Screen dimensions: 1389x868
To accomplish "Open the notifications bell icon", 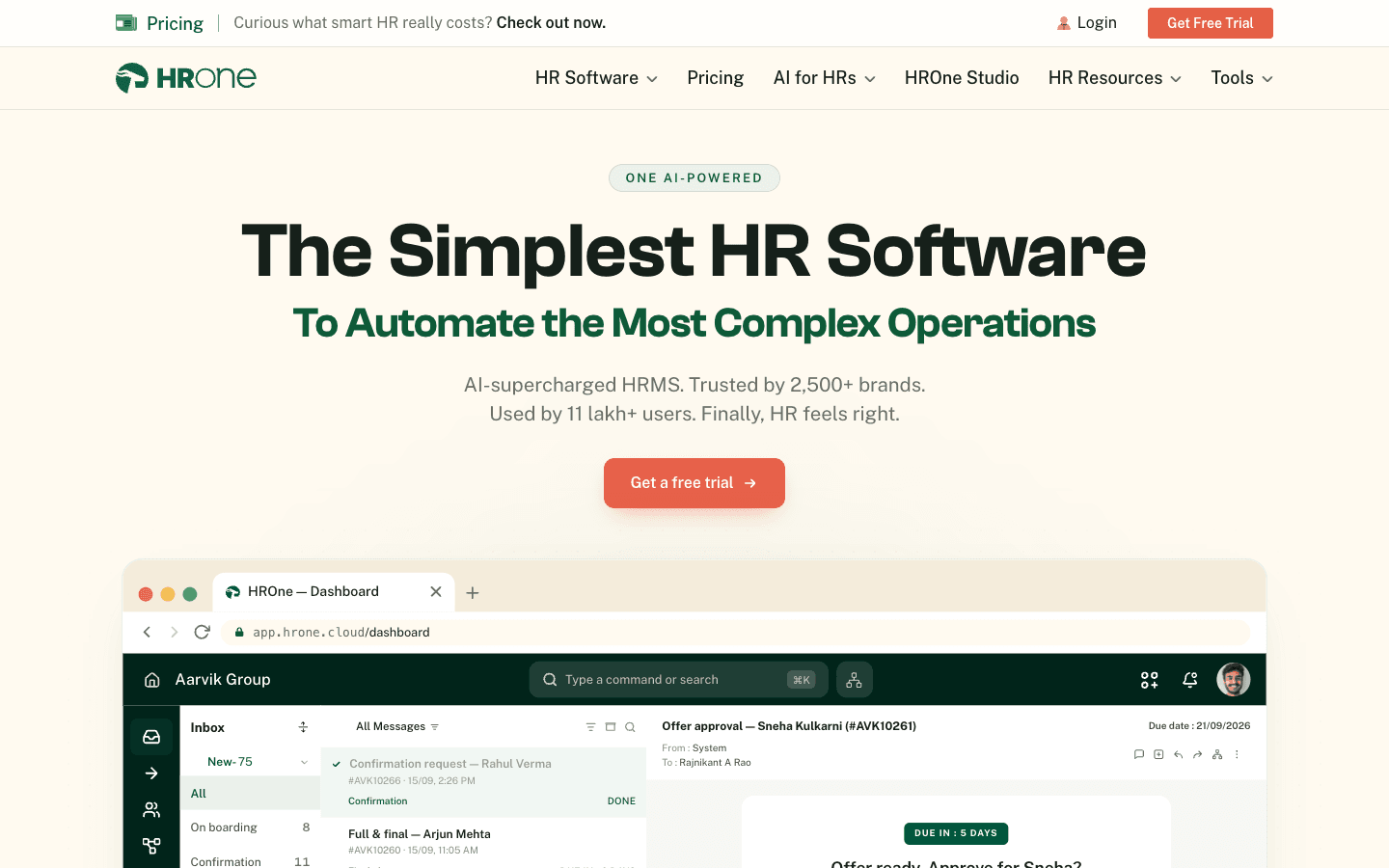I will [x=1190, y=680].
